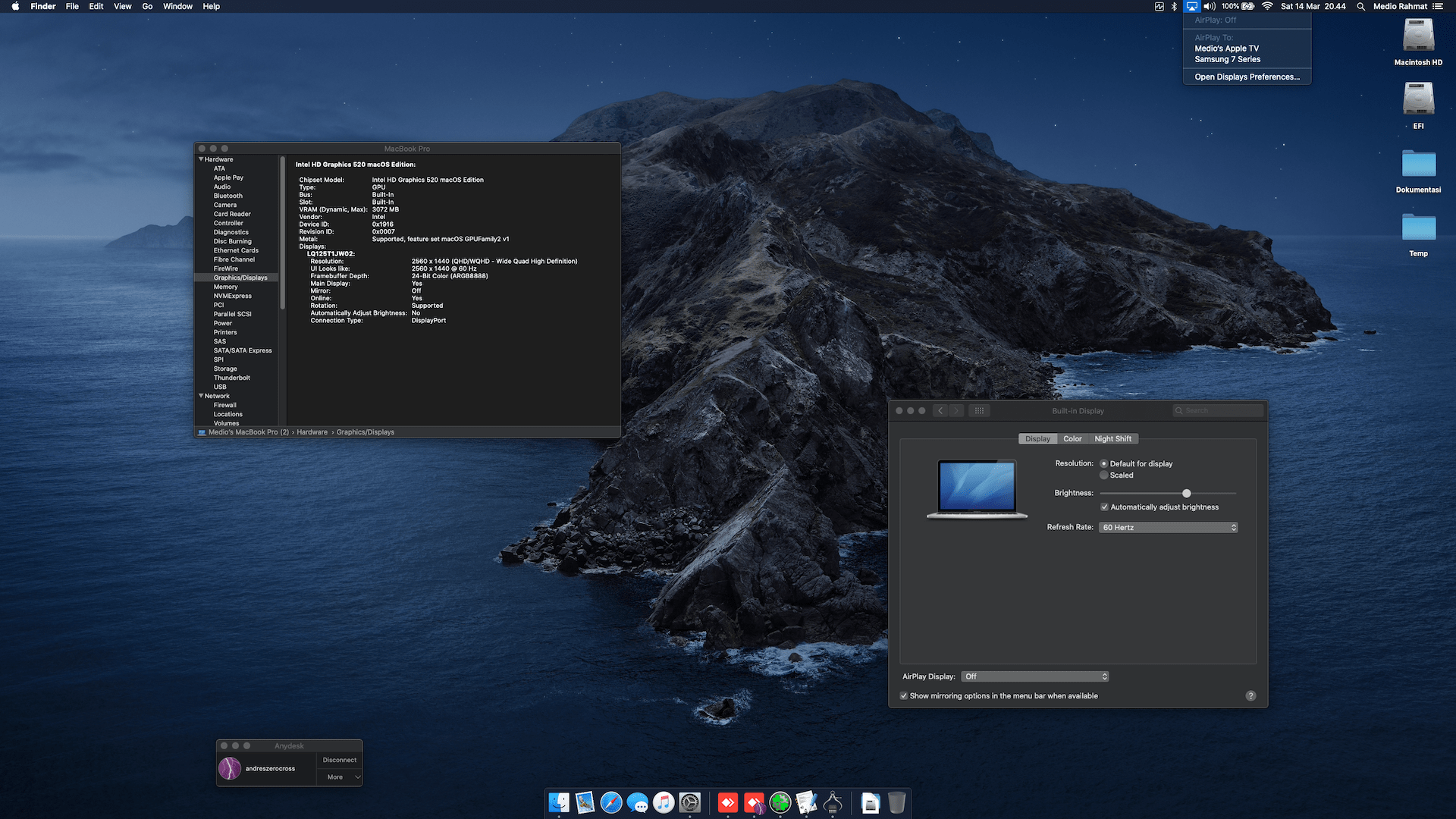Select Thunderbolt in the sidebar

coord(232,378)
